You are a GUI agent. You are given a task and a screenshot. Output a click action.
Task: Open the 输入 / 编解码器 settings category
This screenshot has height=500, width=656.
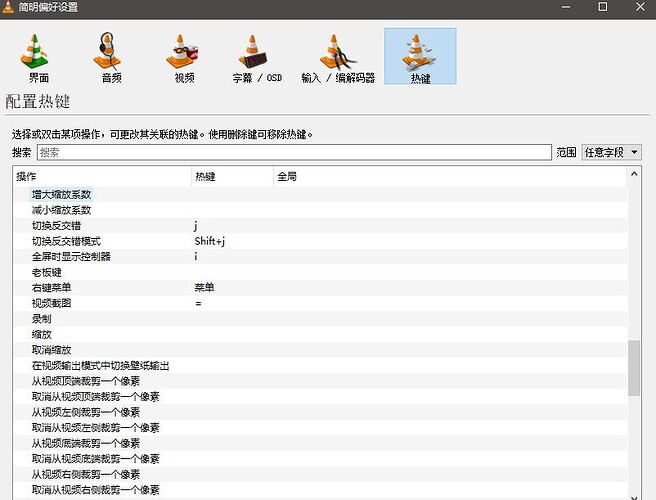point(338,57)
